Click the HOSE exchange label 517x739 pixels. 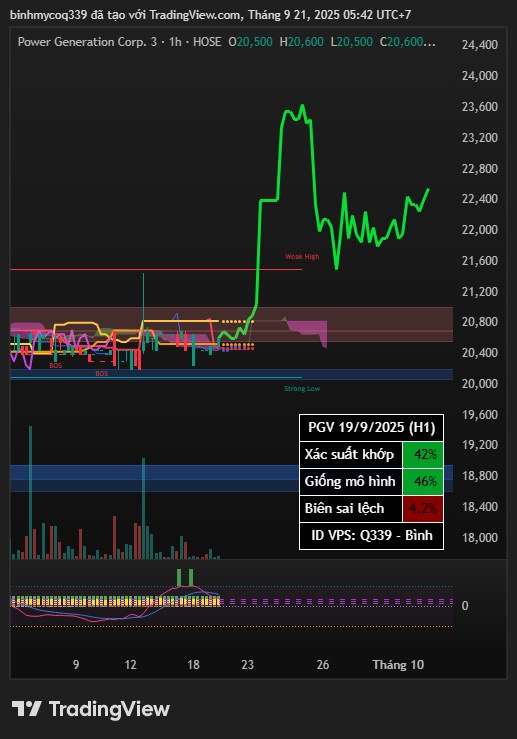click(207, 41)
